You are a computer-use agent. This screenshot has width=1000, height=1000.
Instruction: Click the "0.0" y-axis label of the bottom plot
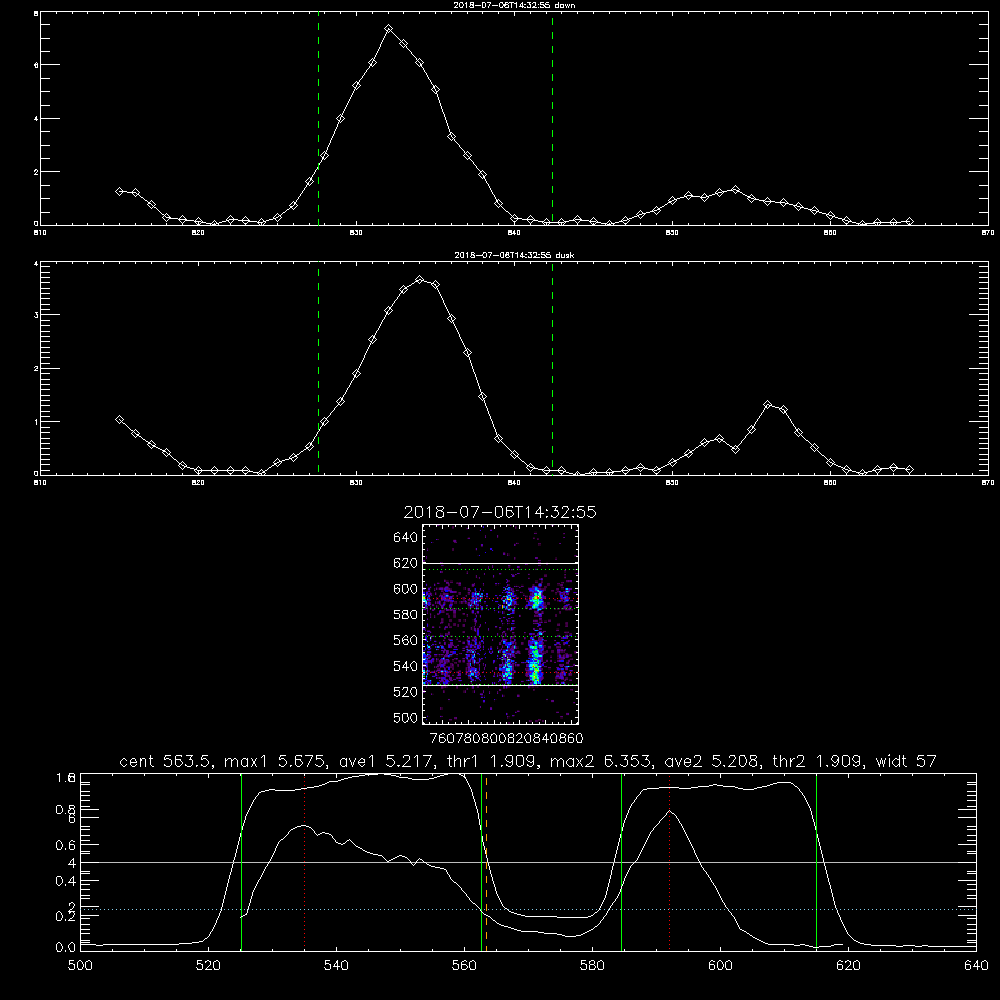tap(66, 948)
